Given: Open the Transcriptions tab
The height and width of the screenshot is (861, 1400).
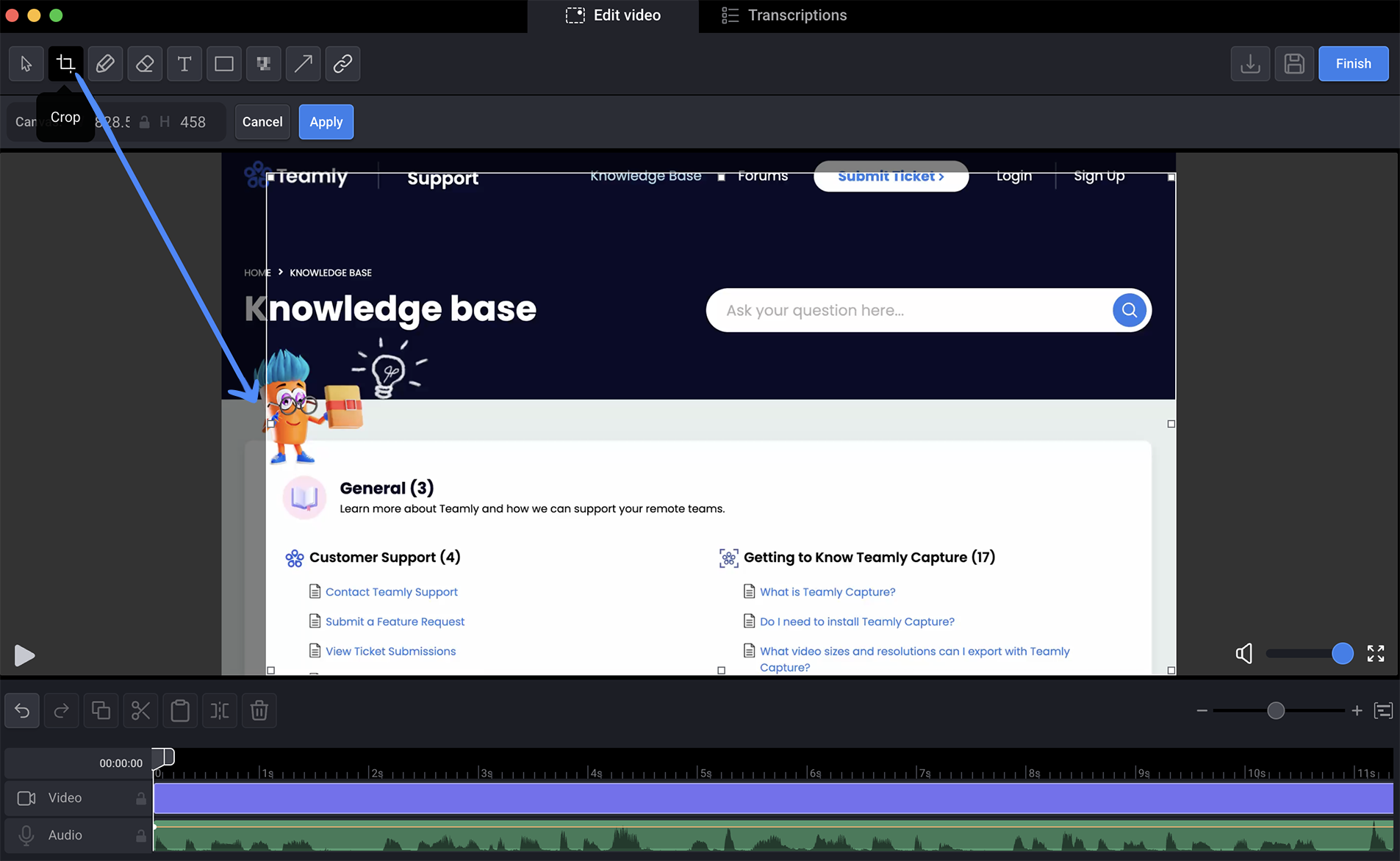Looking at the screenshot, I should (x=784, y=15).
